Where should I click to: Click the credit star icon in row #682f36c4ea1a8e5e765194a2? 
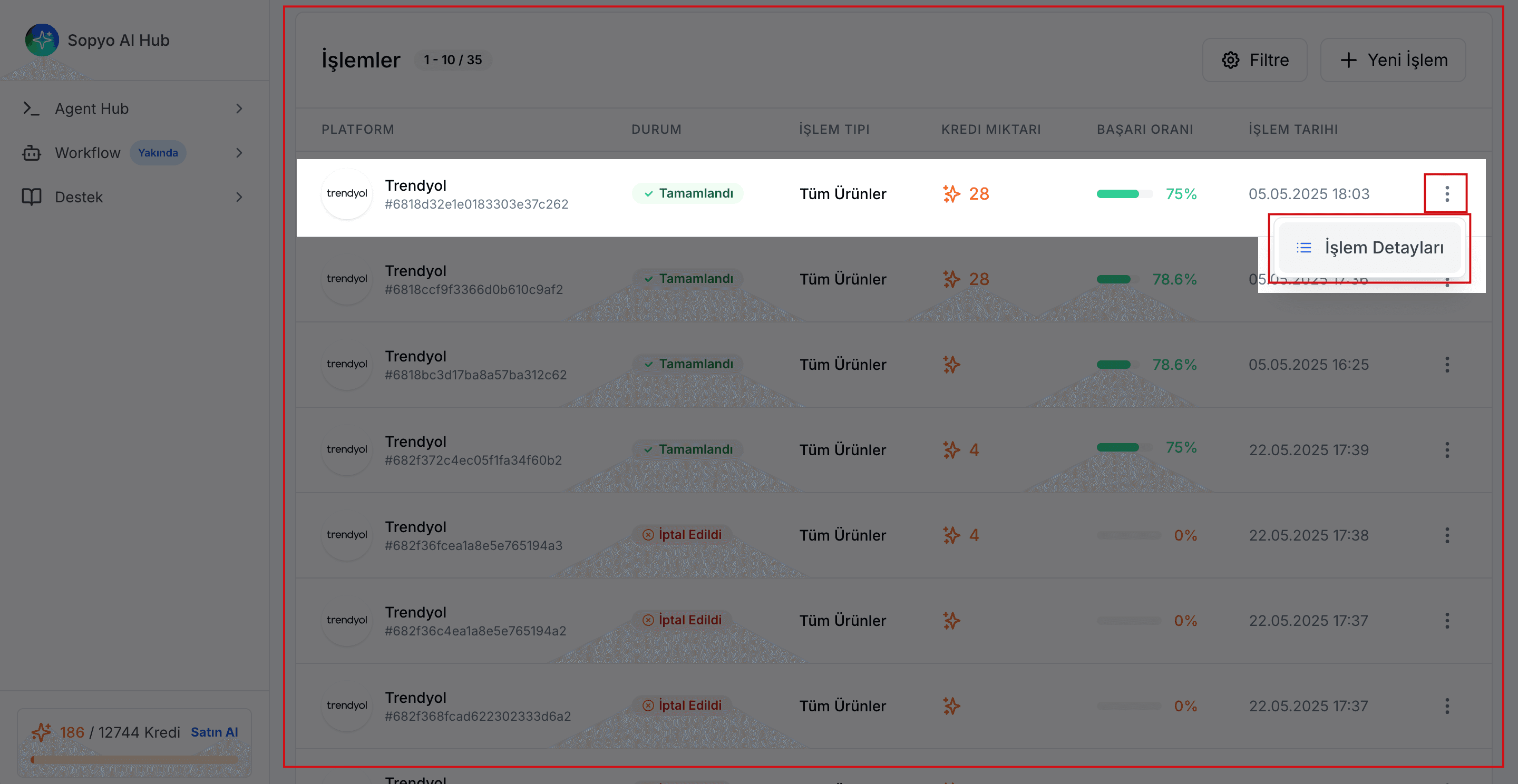point(951,621)
